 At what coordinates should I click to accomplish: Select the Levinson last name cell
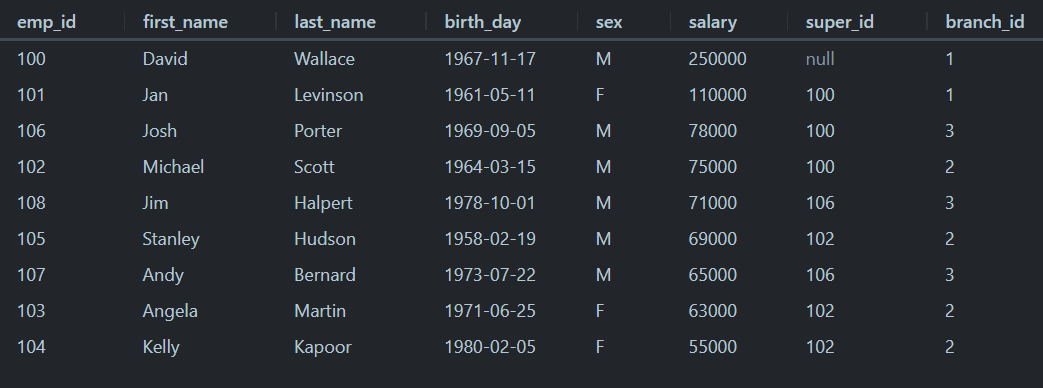pos(329,95)
